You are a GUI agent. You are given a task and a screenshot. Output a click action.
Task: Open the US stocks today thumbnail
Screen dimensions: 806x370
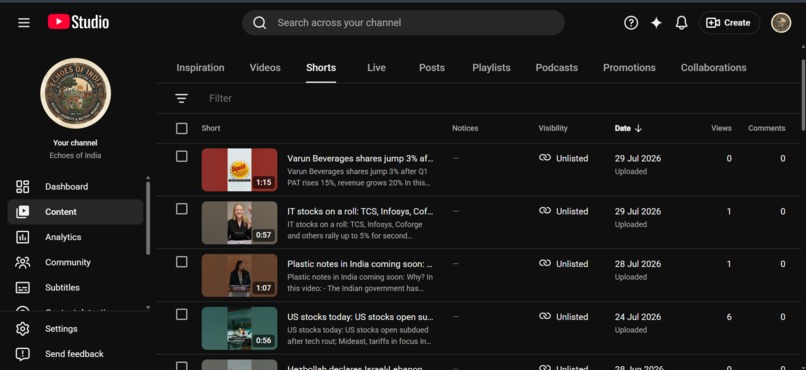coord(240,328)
